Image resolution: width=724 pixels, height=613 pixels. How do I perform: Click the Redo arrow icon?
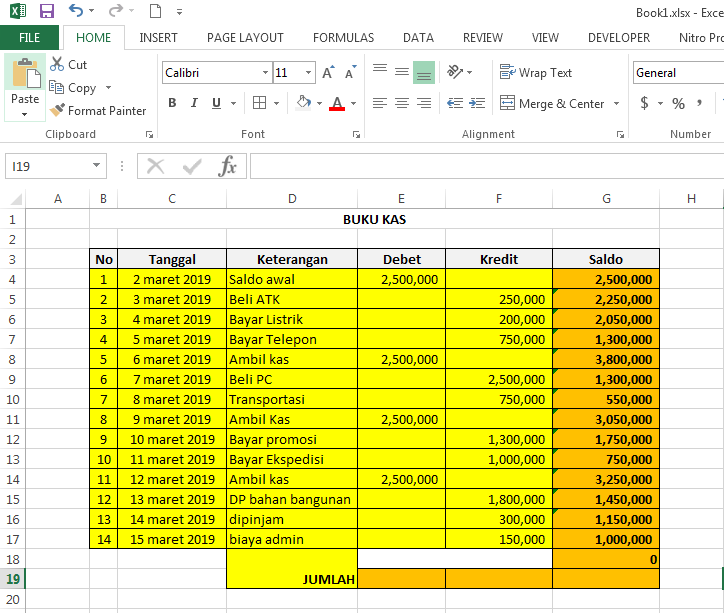click(116, 10)
